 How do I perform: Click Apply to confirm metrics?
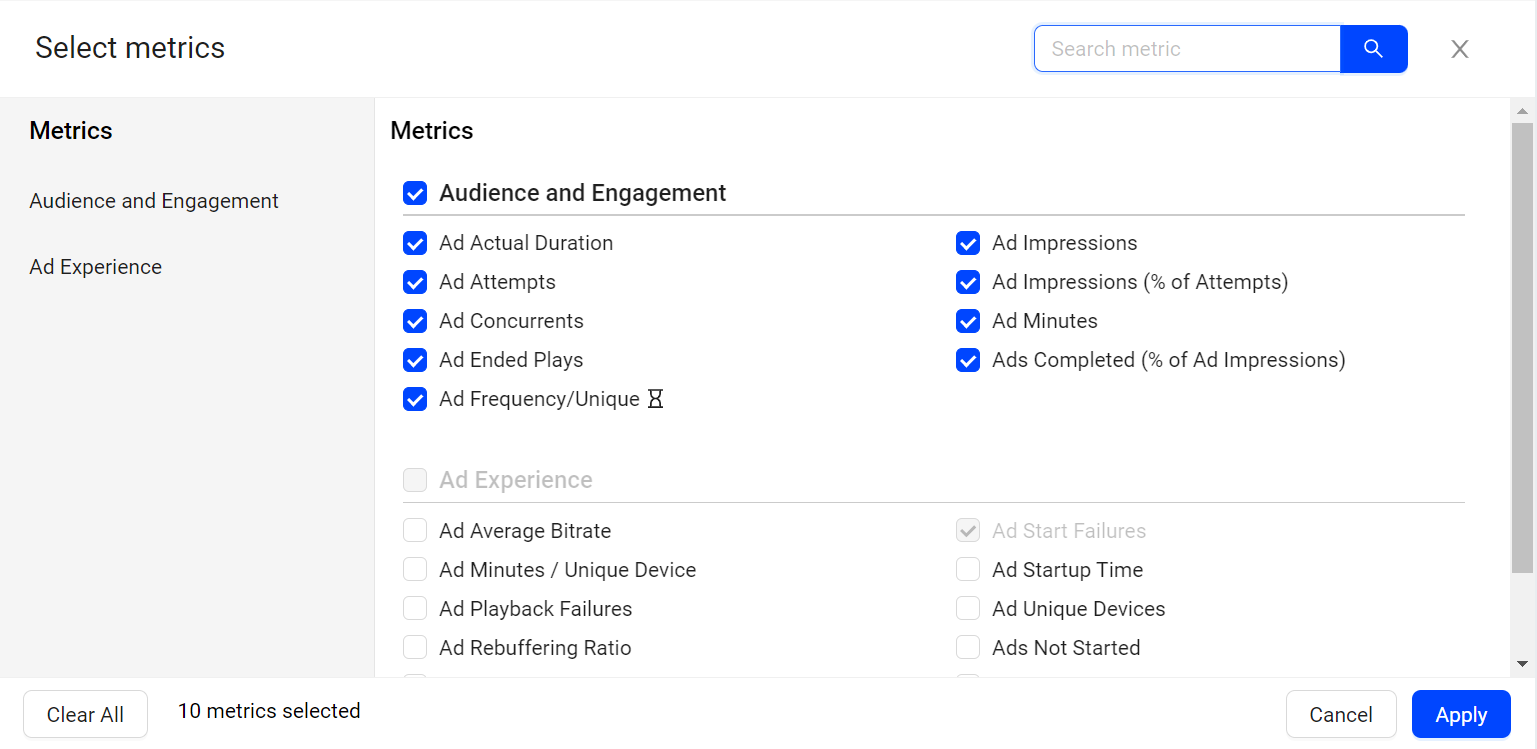click(1460, 714)
